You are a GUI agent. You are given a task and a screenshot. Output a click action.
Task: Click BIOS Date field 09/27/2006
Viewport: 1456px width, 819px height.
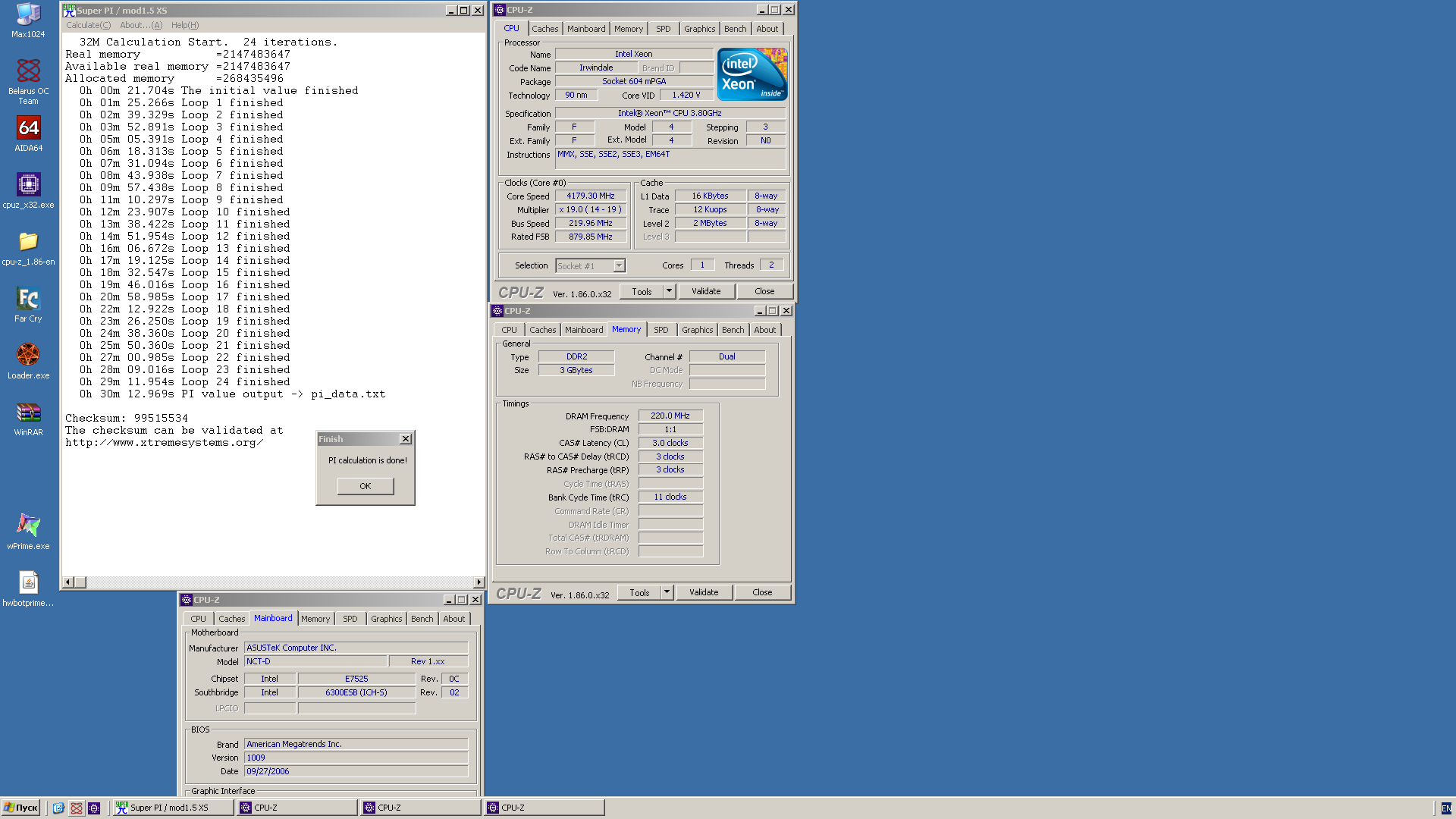coord(356,771)
